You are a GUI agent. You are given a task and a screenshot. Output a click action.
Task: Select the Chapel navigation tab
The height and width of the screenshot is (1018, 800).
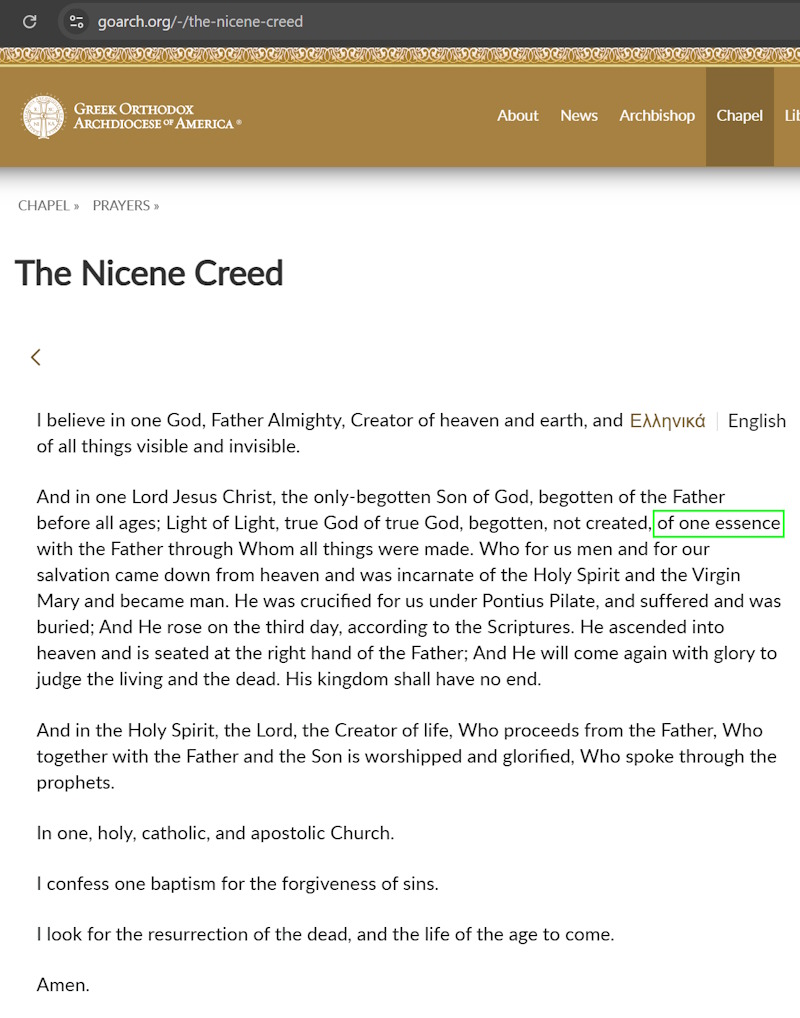[739, 115]
